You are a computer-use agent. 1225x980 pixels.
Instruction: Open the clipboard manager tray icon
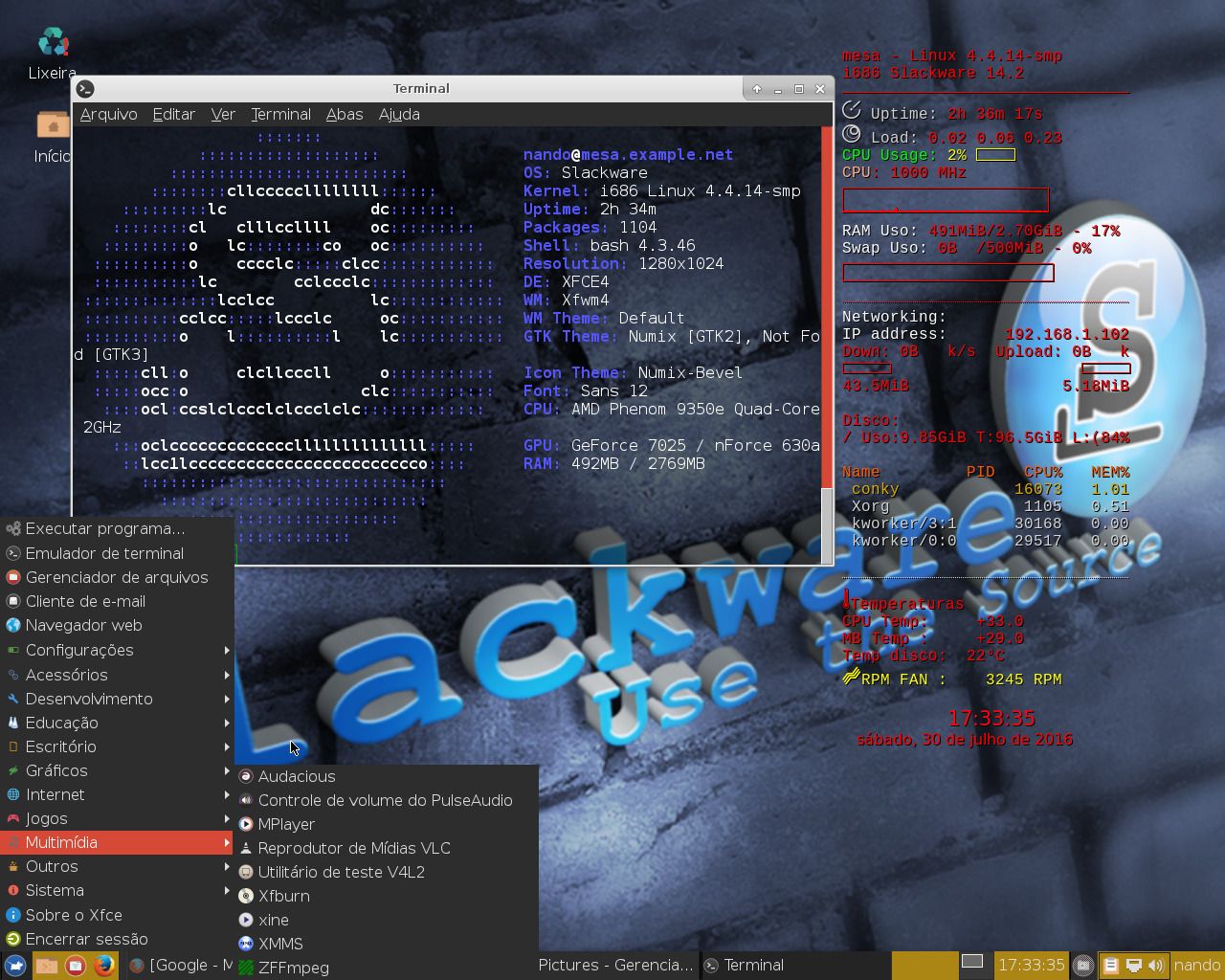pyautogui.click(x=1111, y=966)
